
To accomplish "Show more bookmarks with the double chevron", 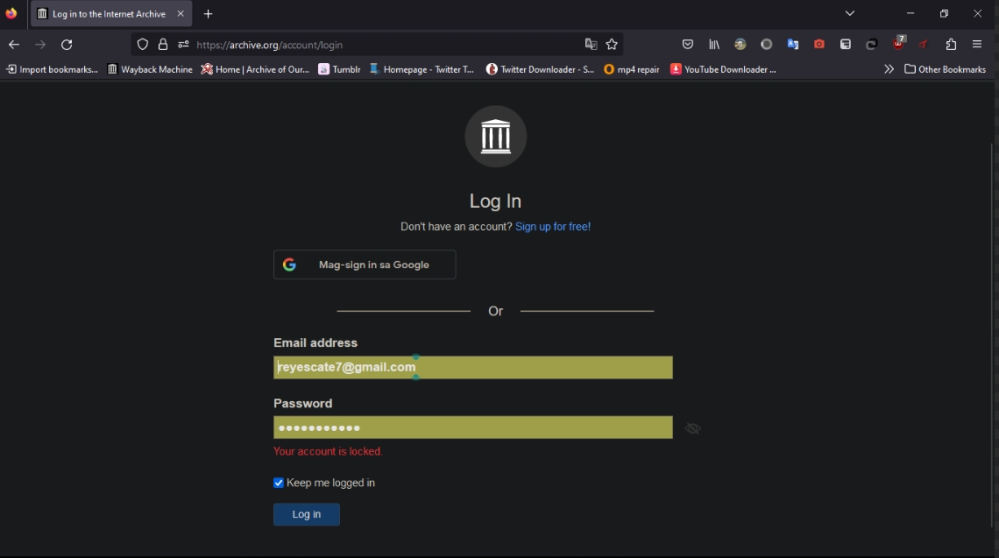I will 888,69.
